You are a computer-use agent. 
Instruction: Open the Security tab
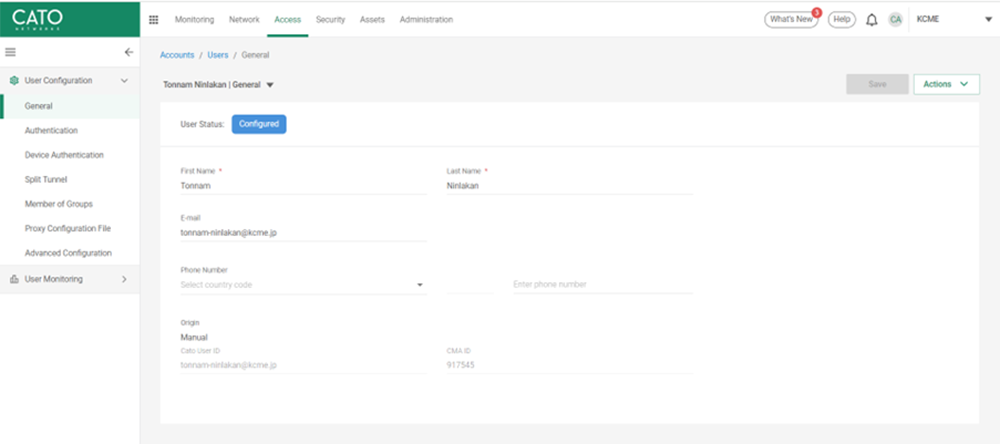[x=330, y=20]
